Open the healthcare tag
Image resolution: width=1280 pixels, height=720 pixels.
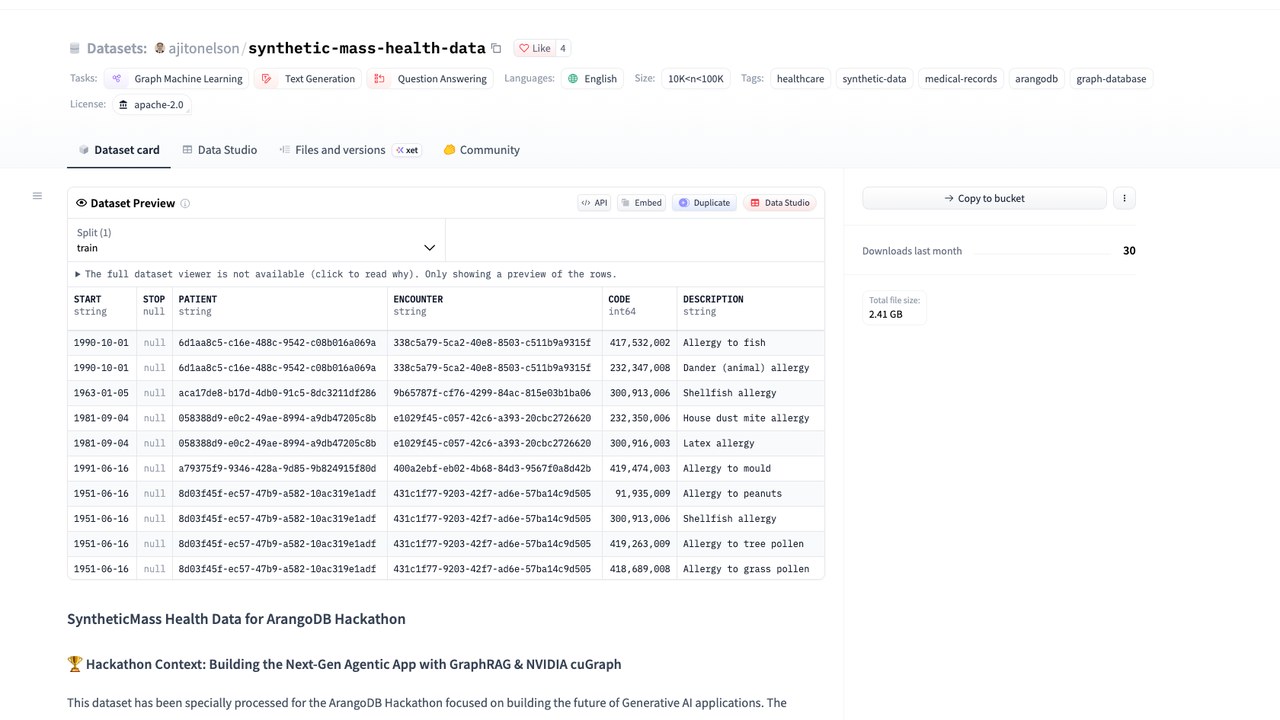click(x=800, y=79)
